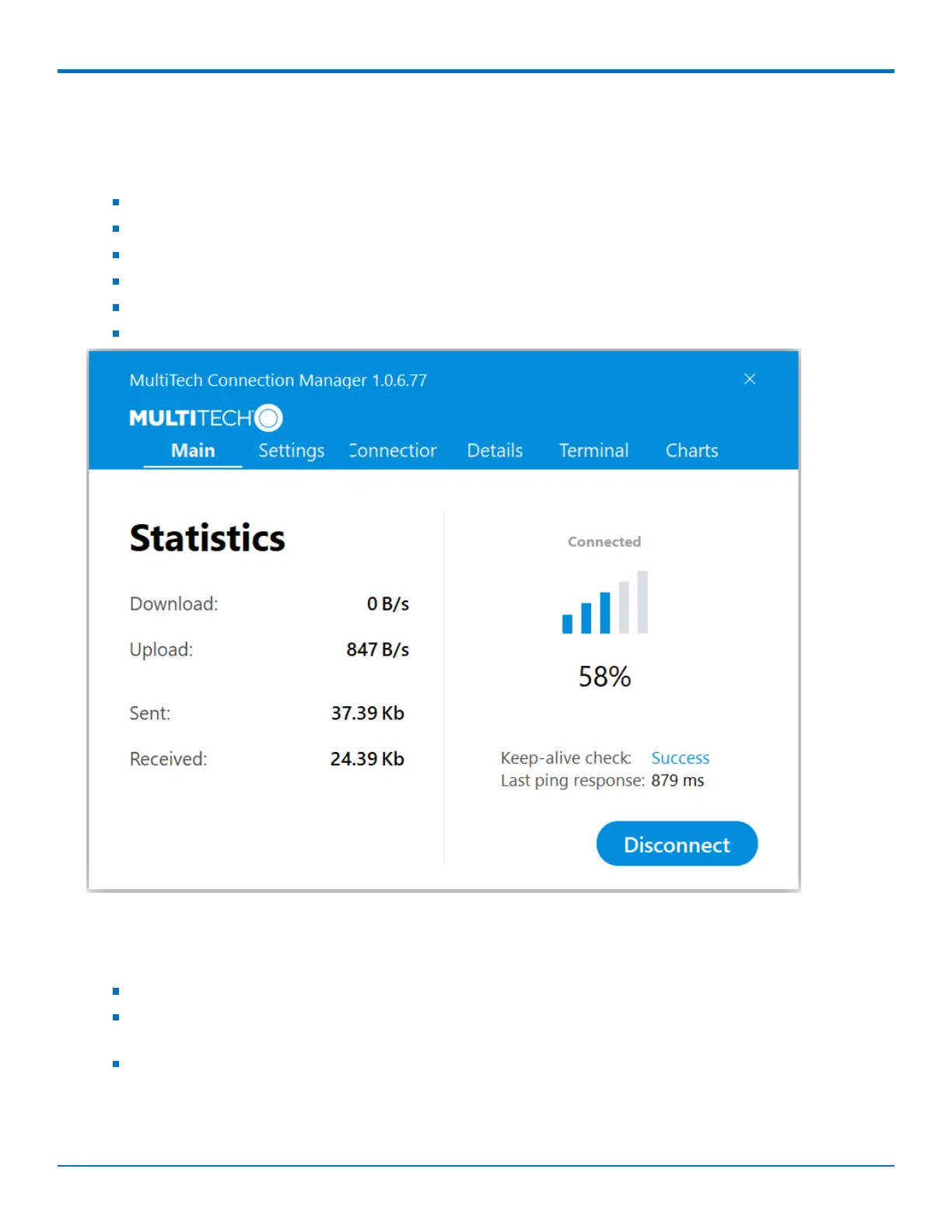Click the Last ping response: label
The width and height of the screenshot is (952, 1232).
tap(572, 781)
